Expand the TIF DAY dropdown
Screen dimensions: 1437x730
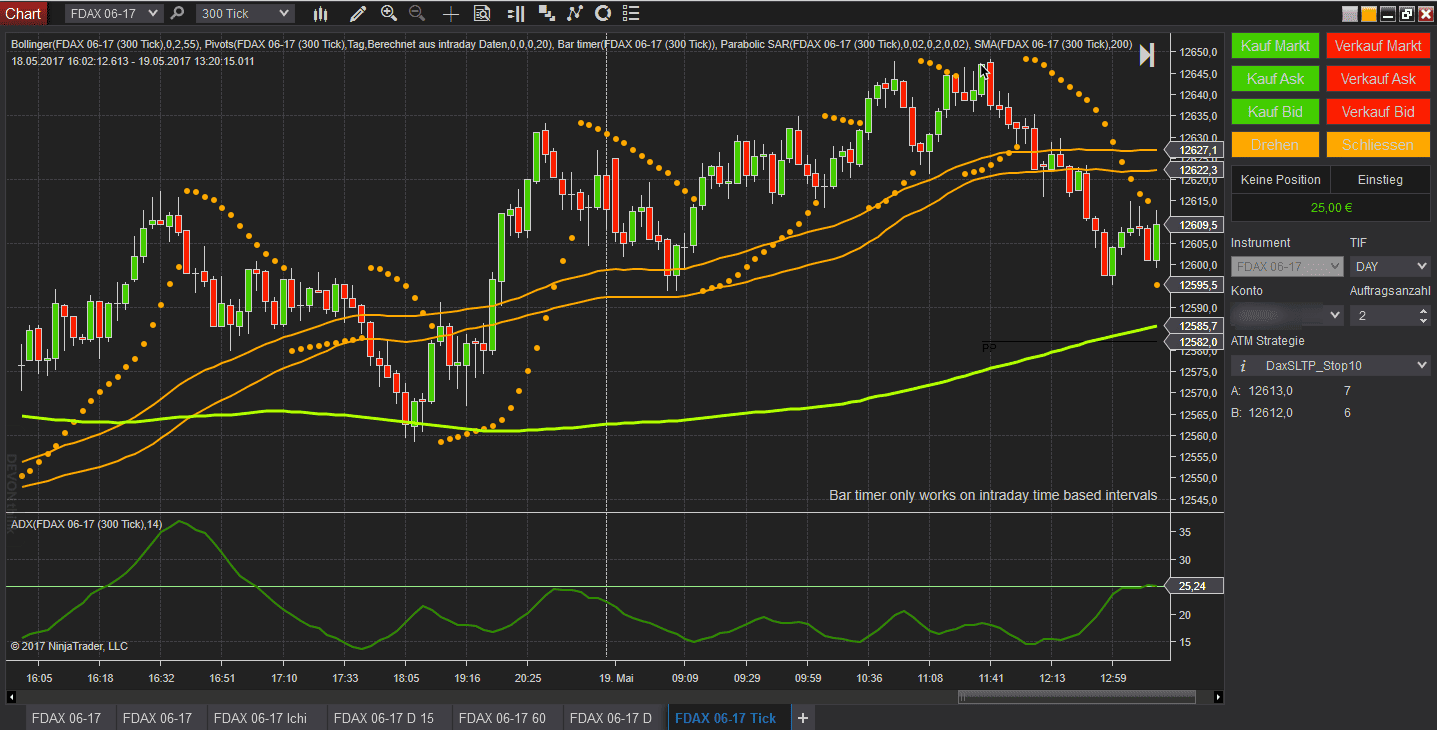tap(1389, 266)
